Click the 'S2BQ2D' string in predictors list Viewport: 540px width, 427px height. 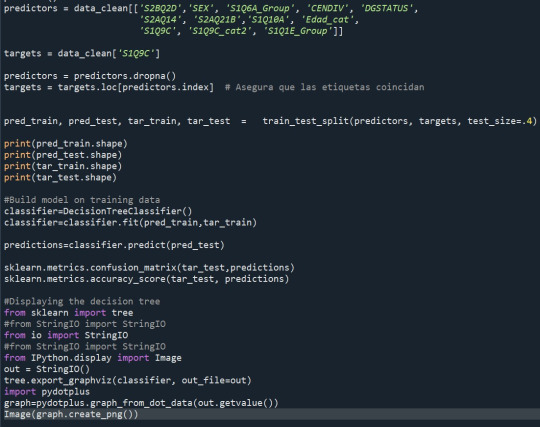click(160, 8)
